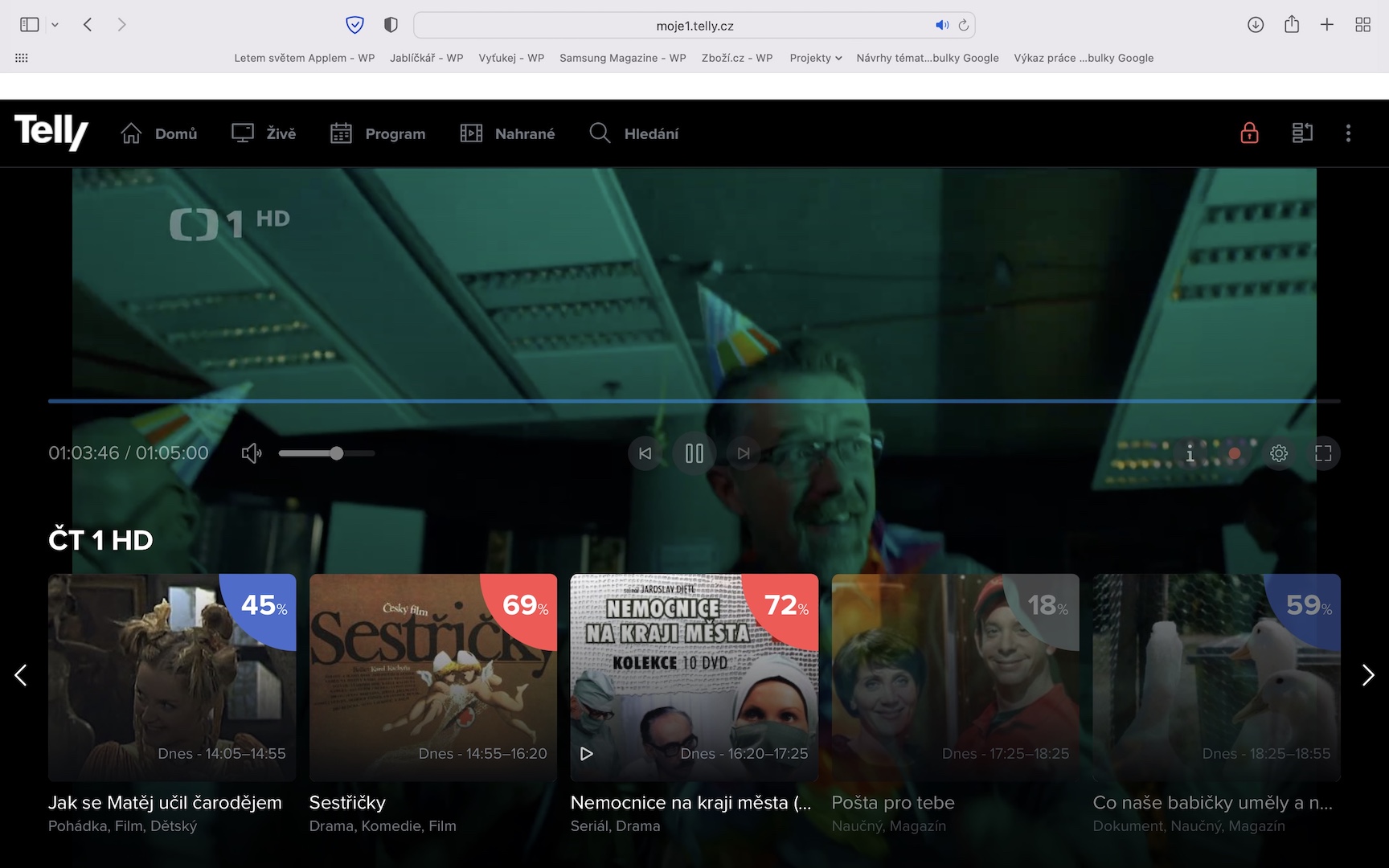The width and height of the screenshot is (1389, 868).
Task: Enter fullscreen video mode
Action: [1323, 453]
